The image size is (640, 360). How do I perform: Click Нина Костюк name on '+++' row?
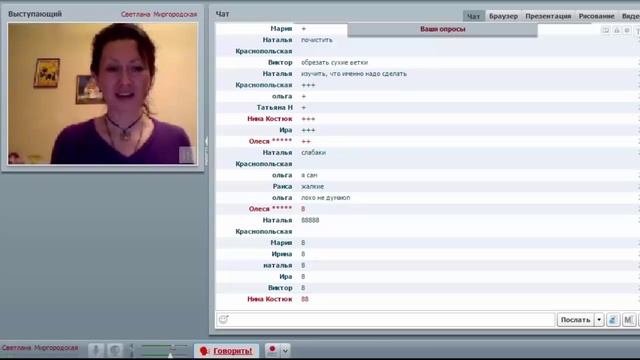click(270, 119)
